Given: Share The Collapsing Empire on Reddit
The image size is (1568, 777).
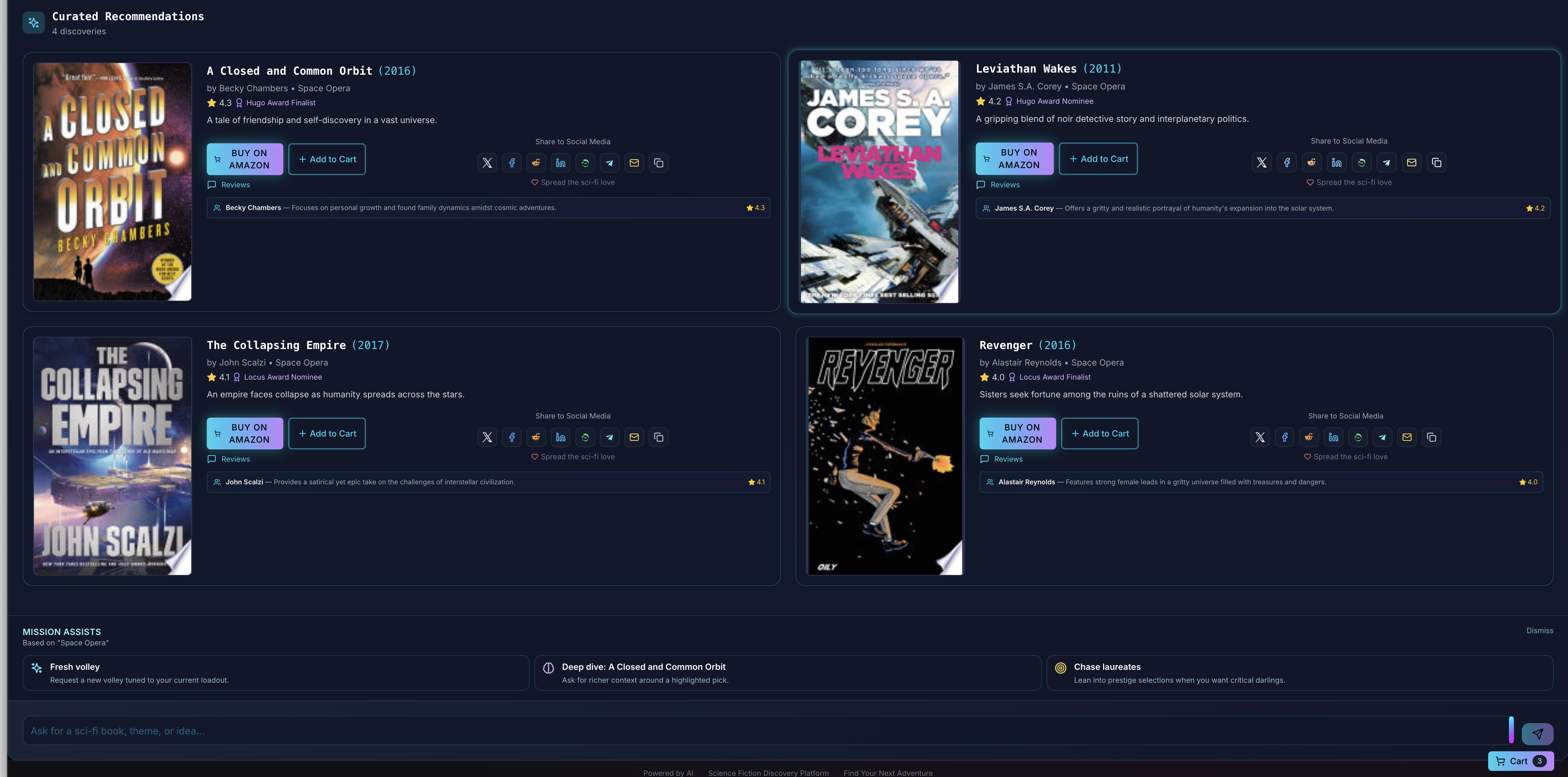Looking at the screenshot, I should click(x=536, y=437).
